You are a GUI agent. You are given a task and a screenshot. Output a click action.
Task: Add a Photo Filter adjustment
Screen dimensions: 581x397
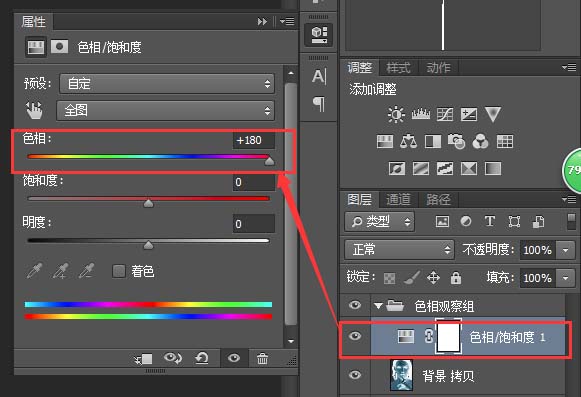pos(456,141)
